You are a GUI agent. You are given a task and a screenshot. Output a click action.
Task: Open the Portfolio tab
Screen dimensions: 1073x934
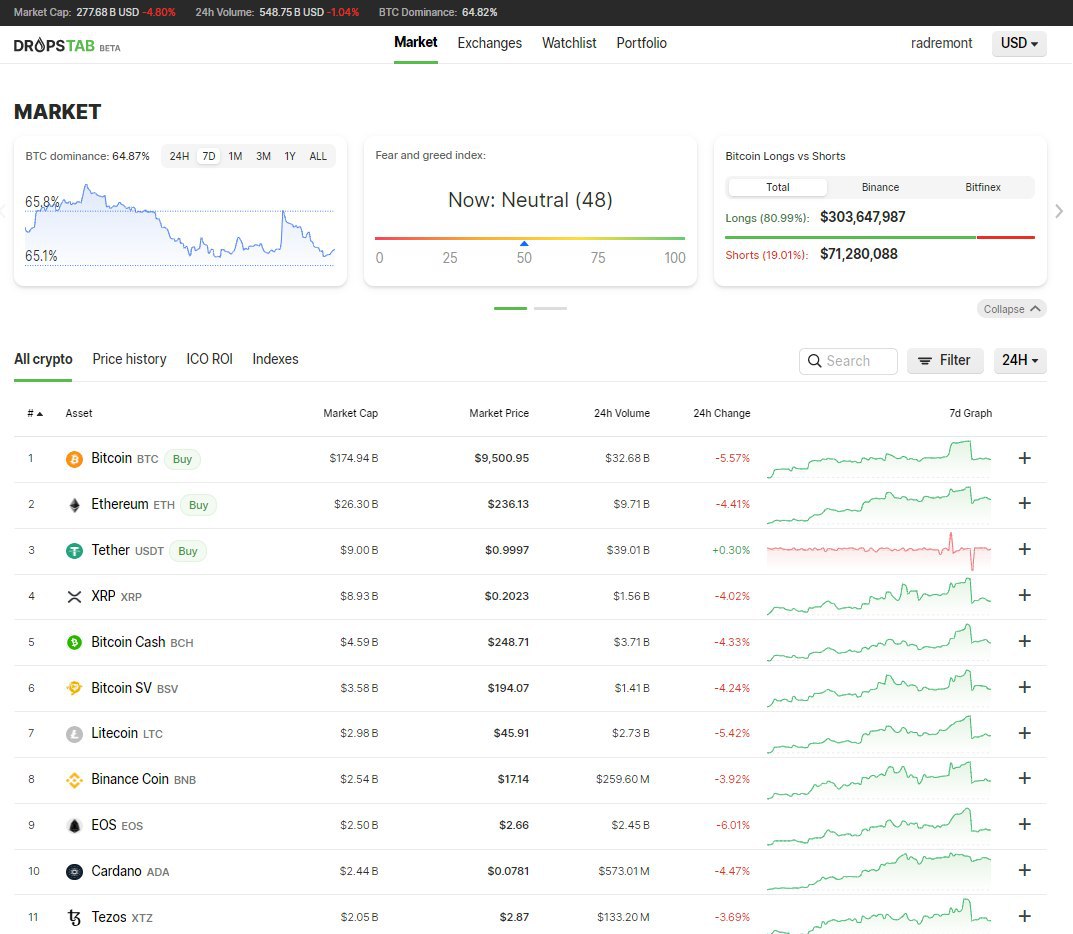coord(641,43)
